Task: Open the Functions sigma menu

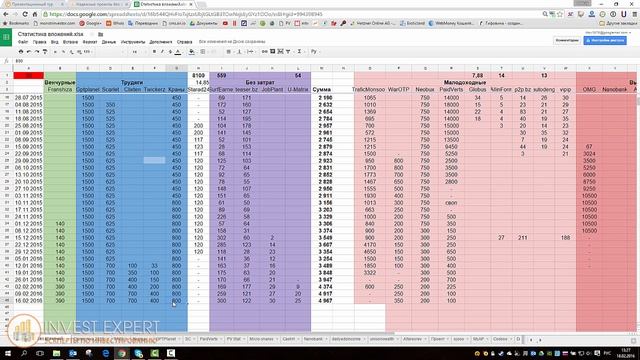Action: tap(299, 51)
